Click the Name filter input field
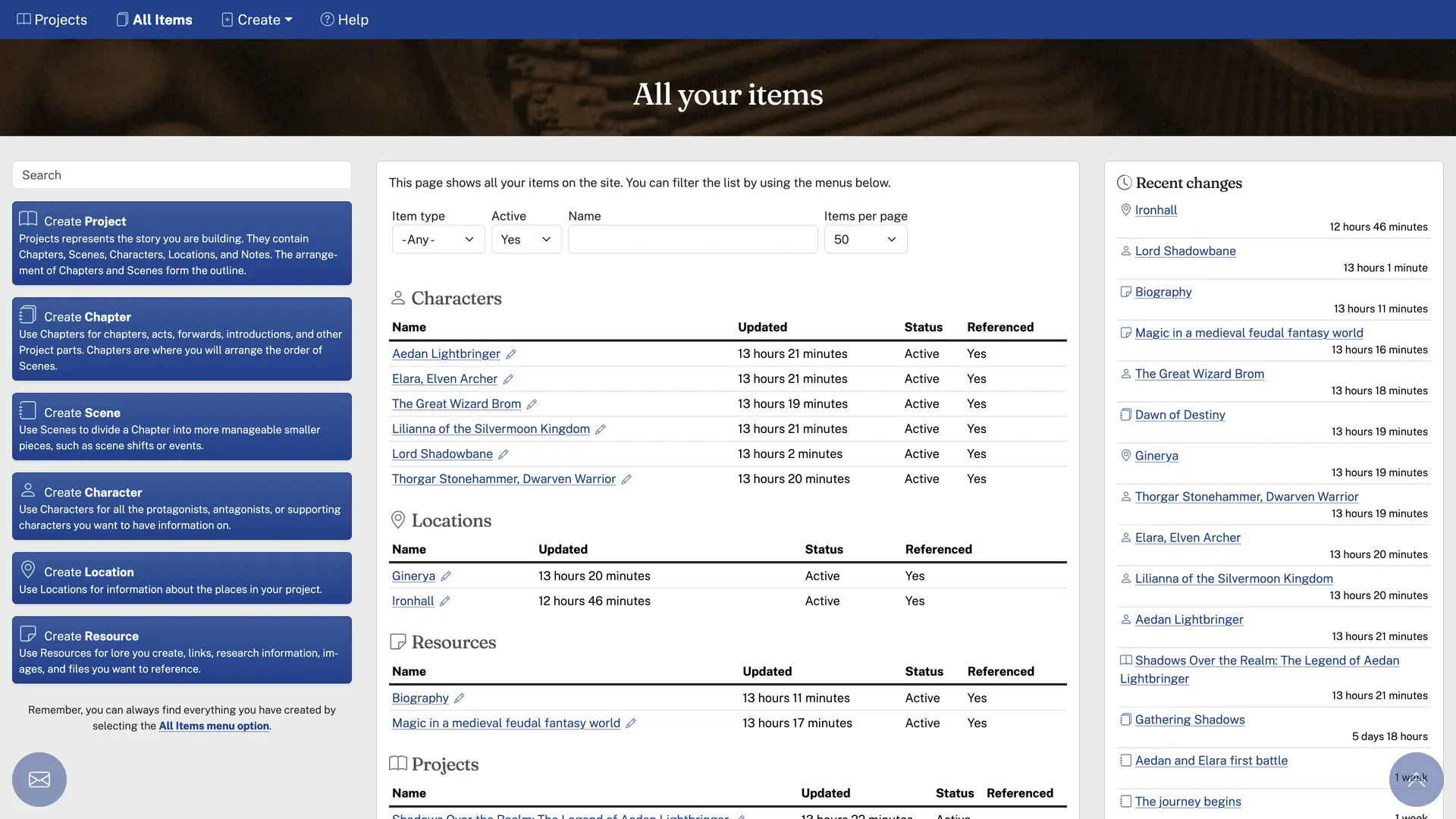The width and height of the screenshot is (1456, 819). click(693, 240)
